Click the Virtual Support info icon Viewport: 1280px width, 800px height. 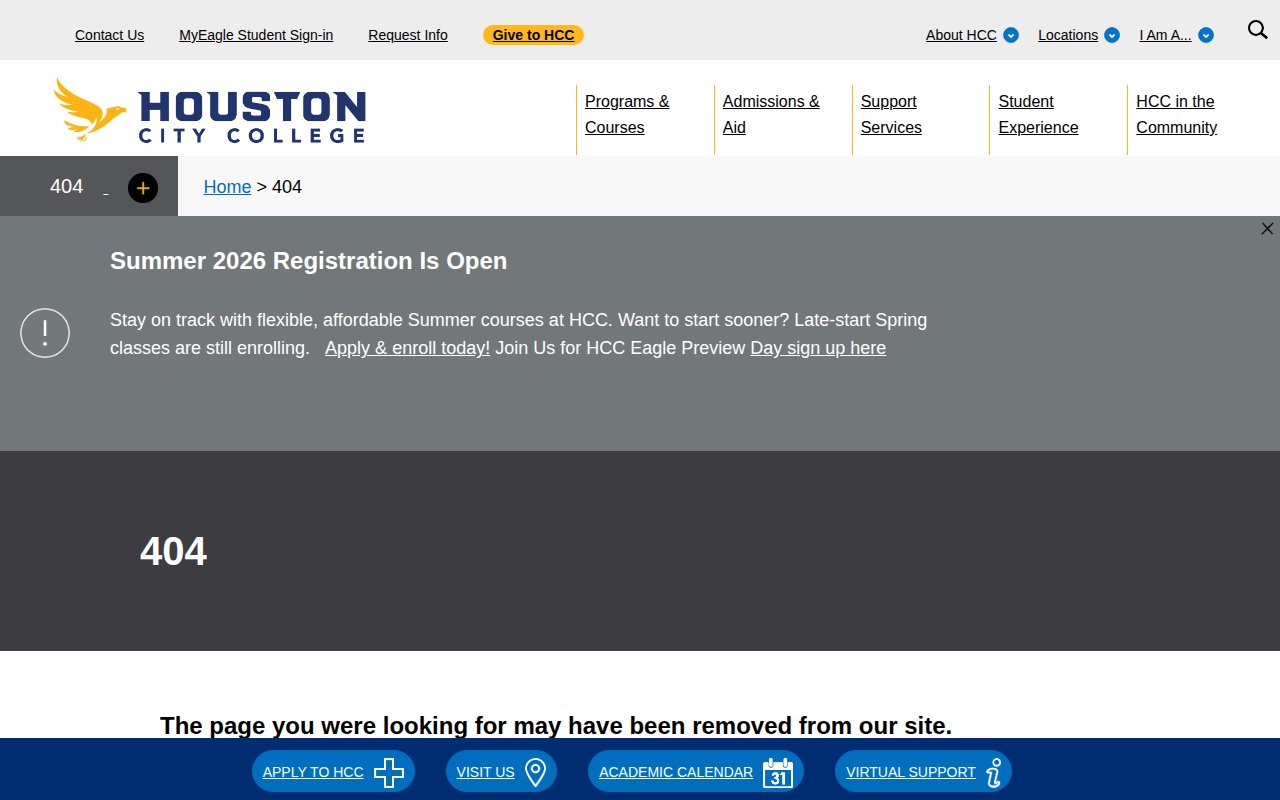coord(993,772)
